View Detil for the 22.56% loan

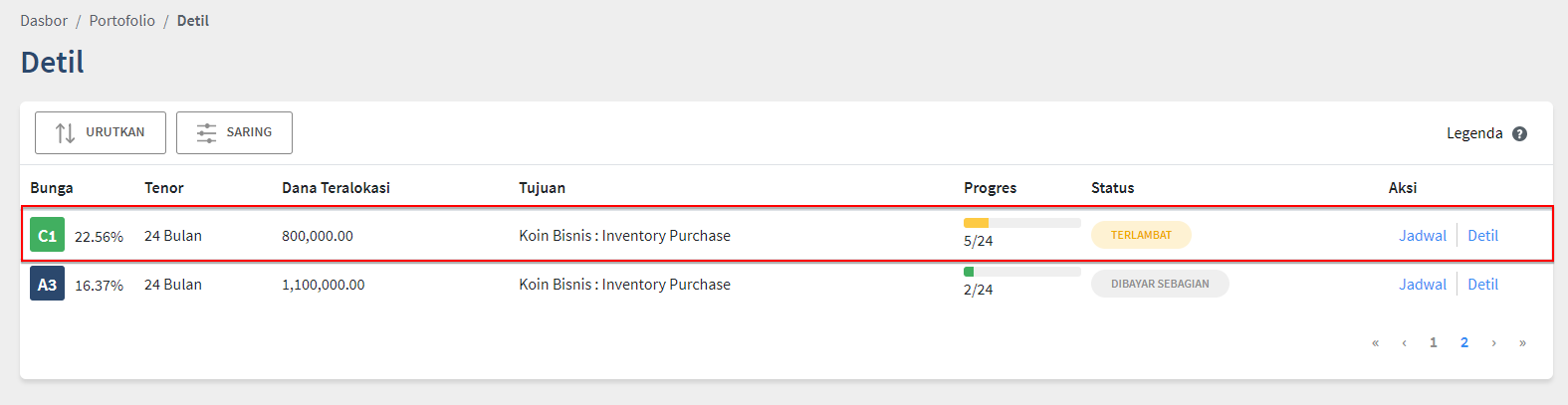(1482, 236)
